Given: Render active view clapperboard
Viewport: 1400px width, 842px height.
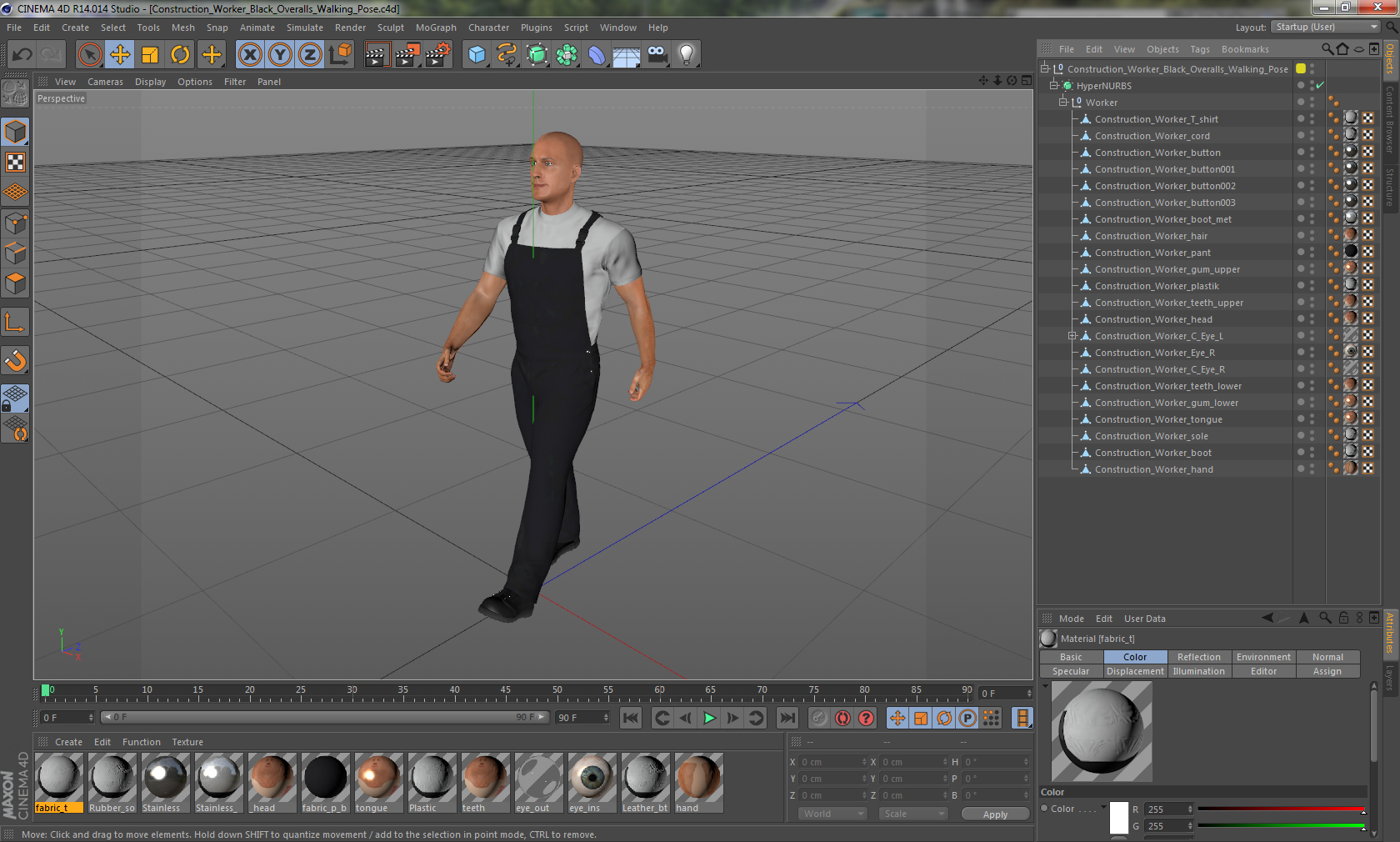Looking at the screenshot, I should click(377, 55).
